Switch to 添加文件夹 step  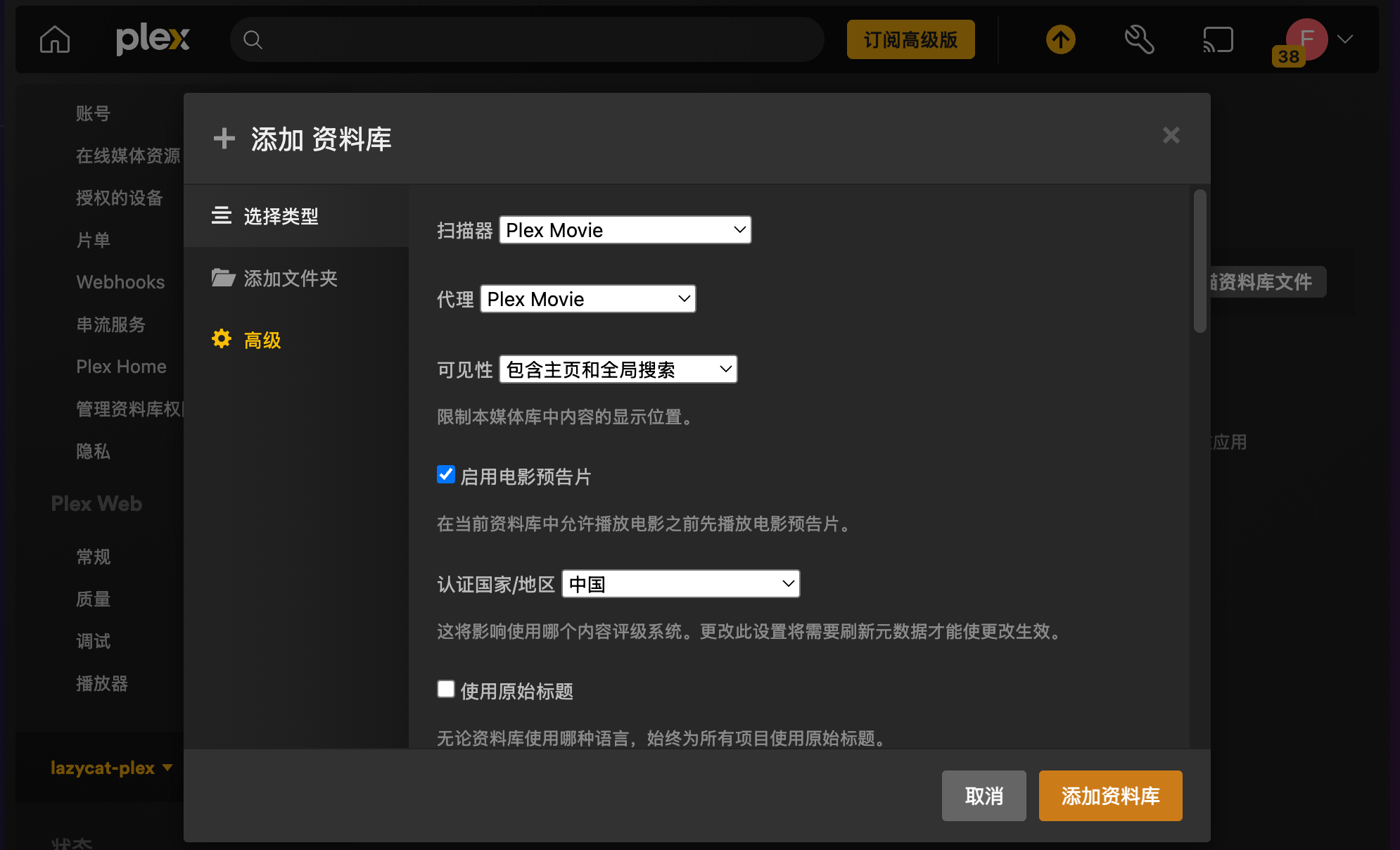coord(296,279)
